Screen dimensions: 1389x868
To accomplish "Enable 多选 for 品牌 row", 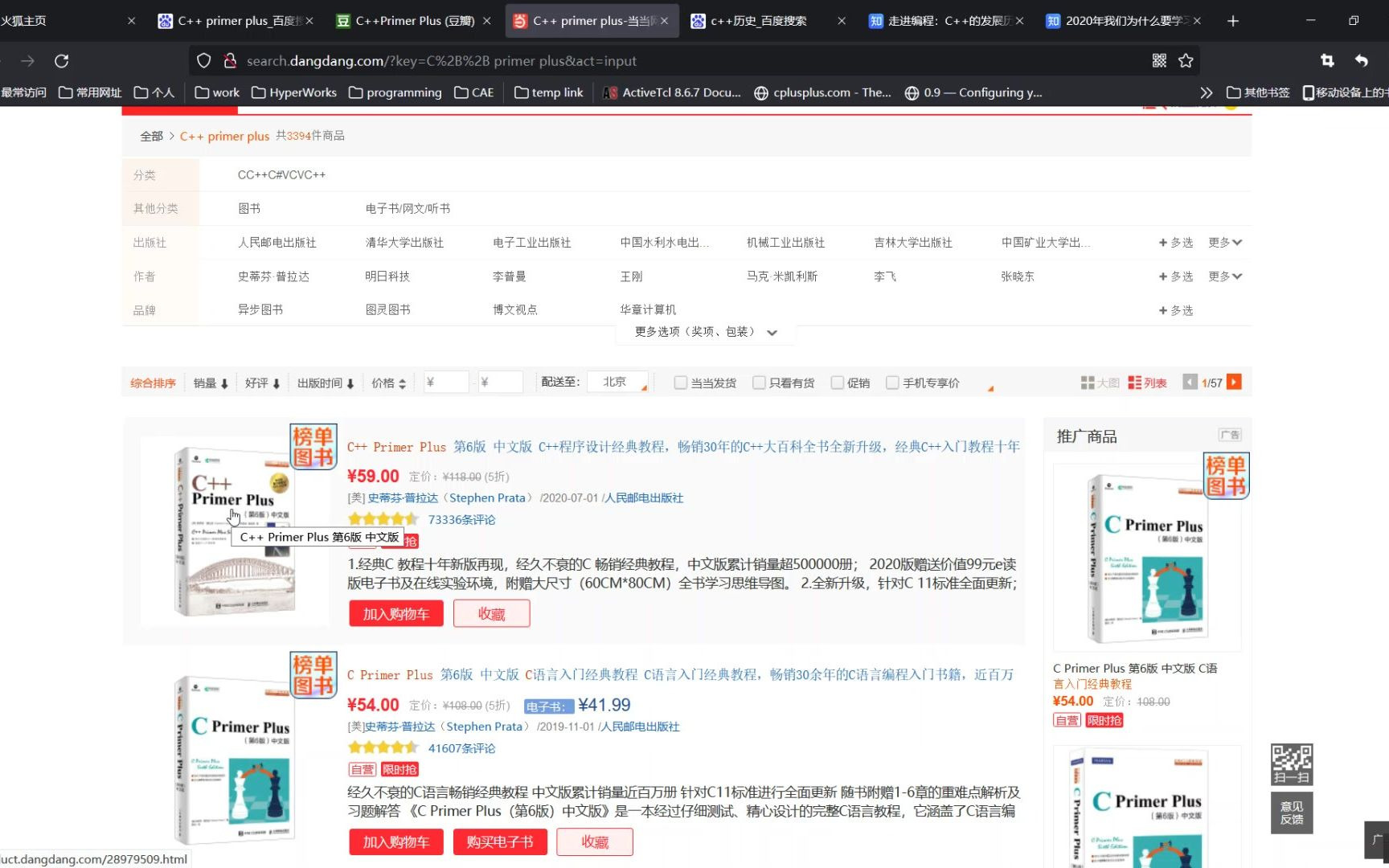I will 1176,310.
